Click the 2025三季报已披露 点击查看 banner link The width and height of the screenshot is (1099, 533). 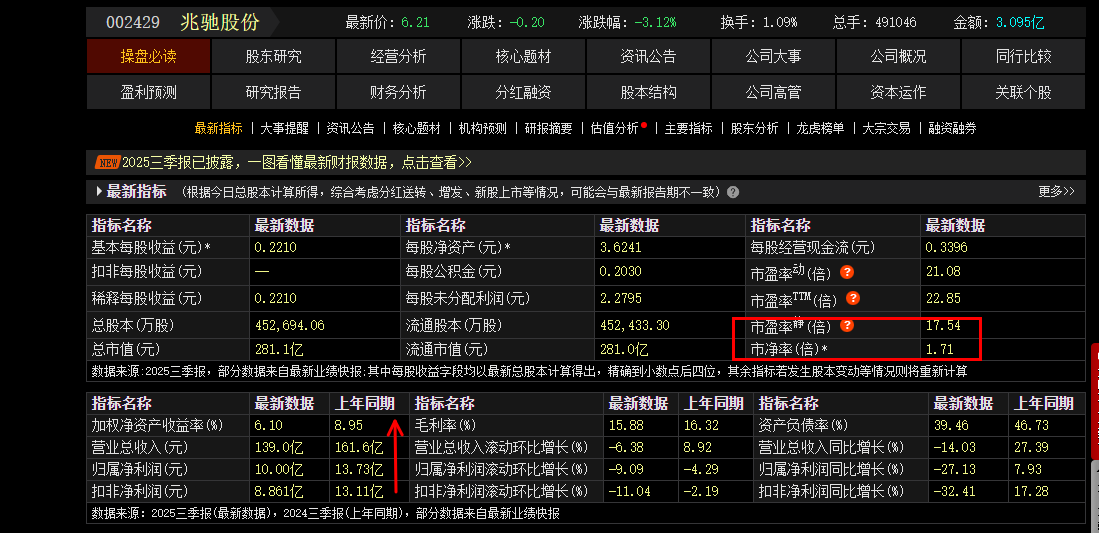click(x=297, y=163)
